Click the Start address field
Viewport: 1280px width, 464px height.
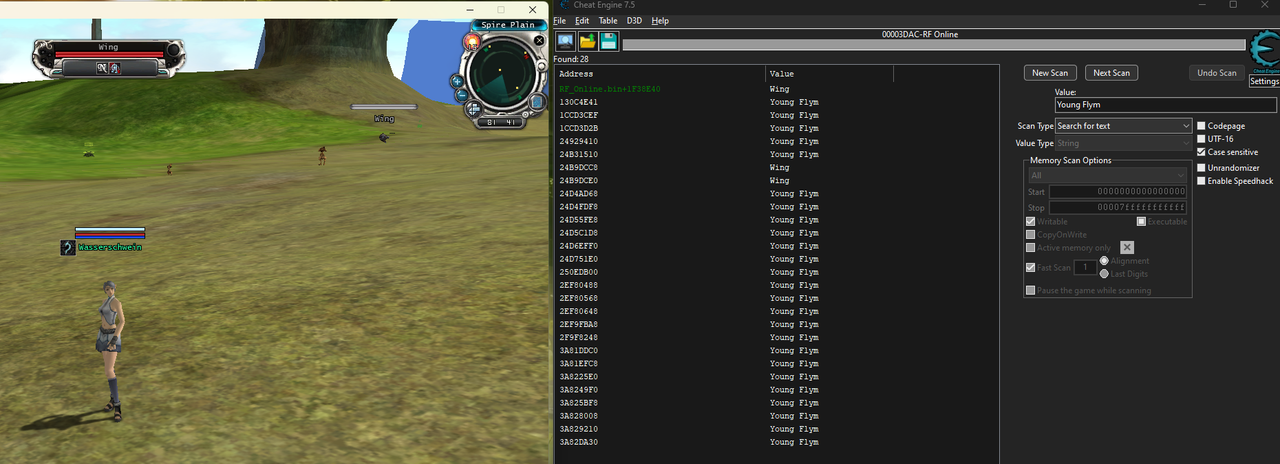click(x=1118, y=192)
